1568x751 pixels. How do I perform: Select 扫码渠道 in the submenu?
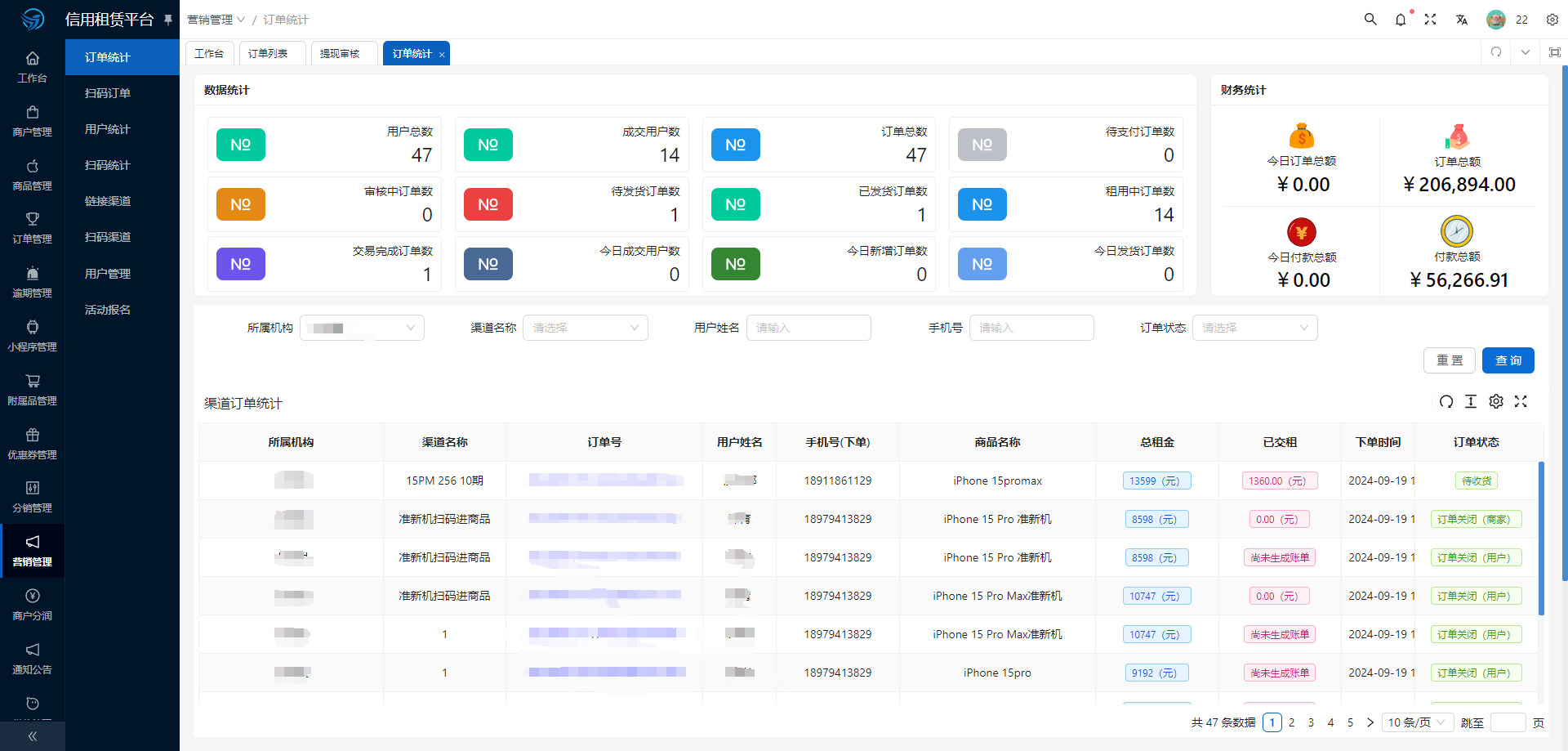click(122, 237)
